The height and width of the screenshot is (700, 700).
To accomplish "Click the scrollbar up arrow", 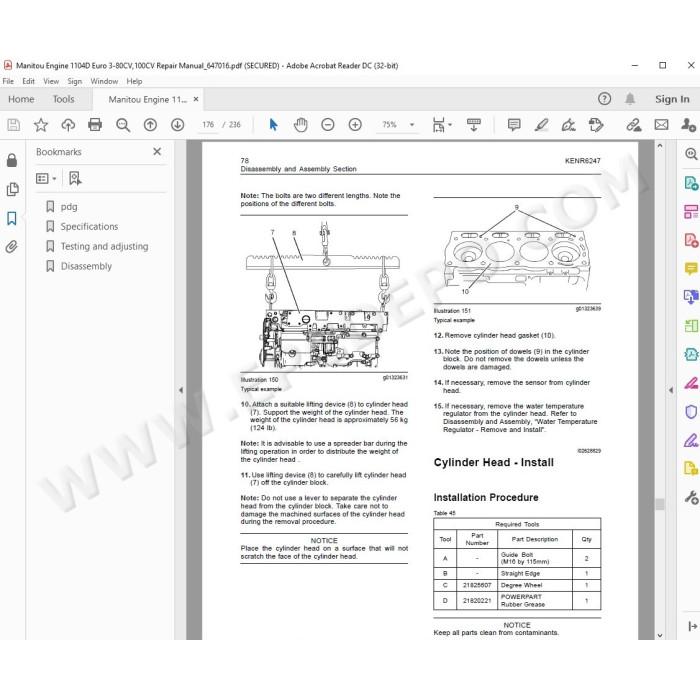I will click(660, 146).
